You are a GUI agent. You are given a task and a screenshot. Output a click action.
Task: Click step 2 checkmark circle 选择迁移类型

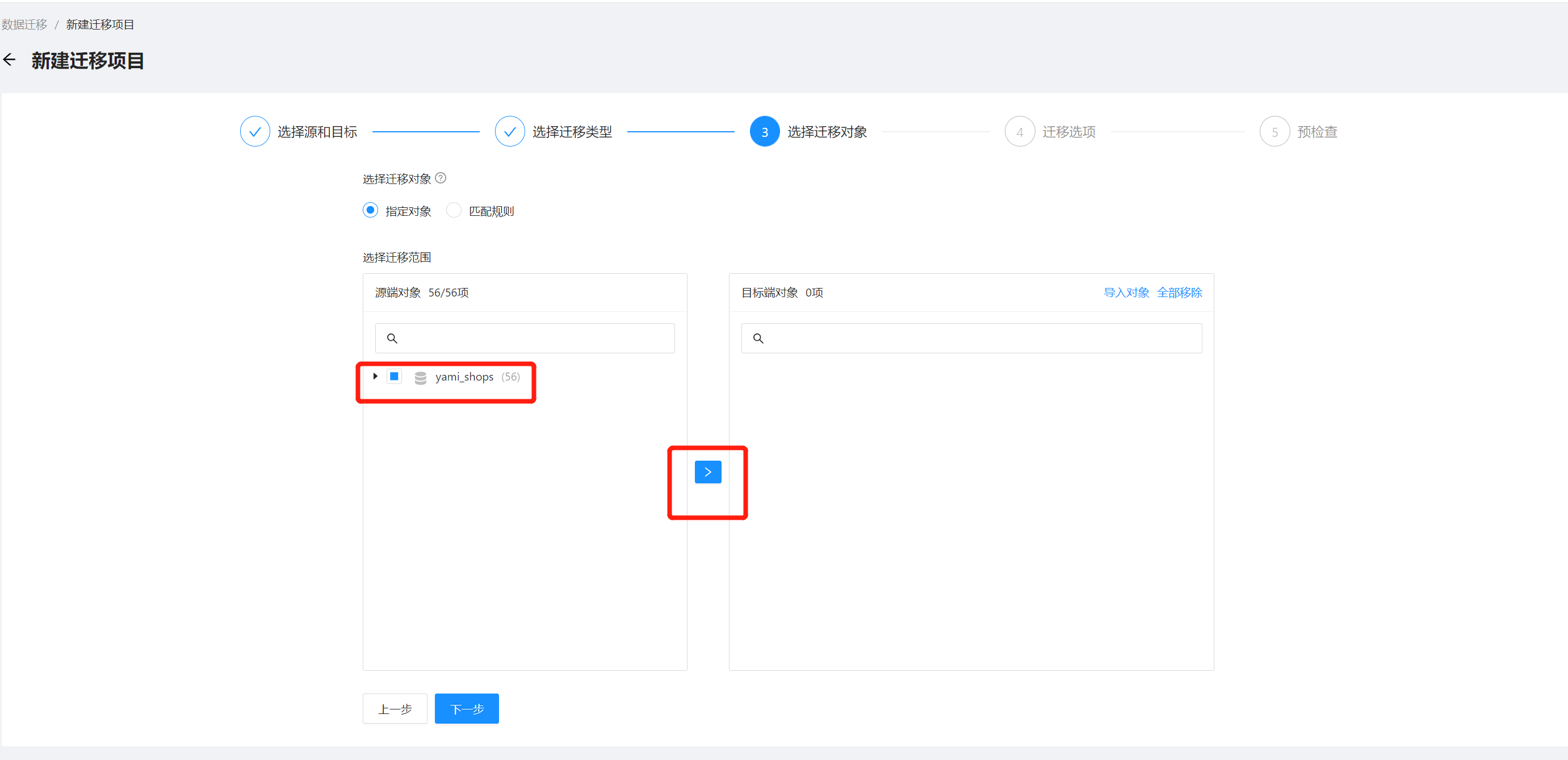[509, 132]
